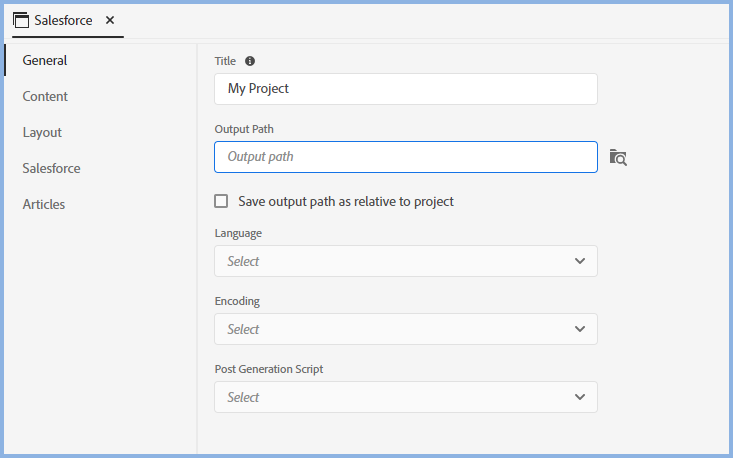Screen dimensions: 733x458
Task: Switch to the Content section
Action: pyautogui.click(x=45, y=96)
